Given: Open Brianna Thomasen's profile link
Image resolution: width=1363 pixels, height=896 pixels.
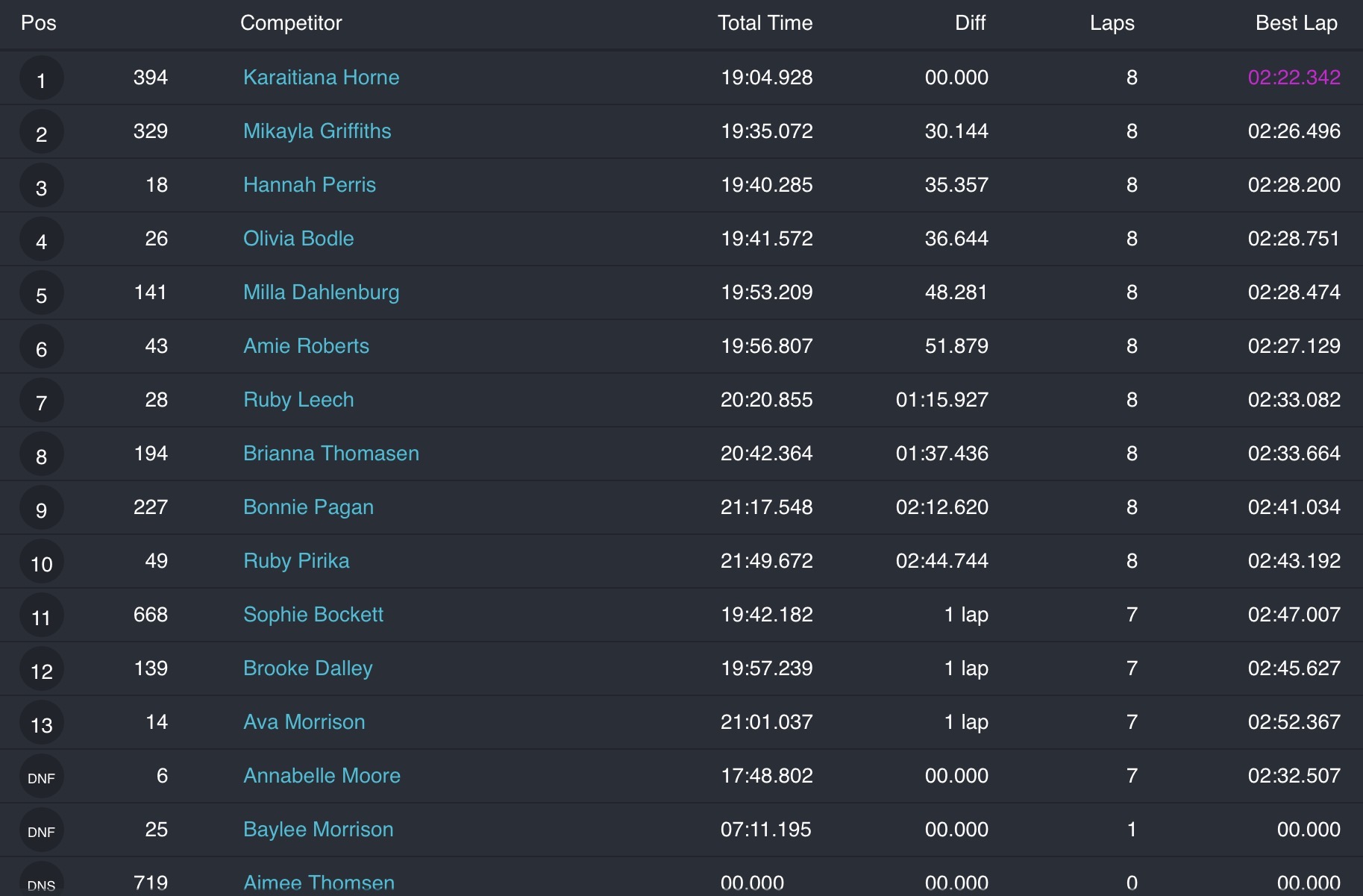Looking at the screenshot, I should [x=331, y=454].
